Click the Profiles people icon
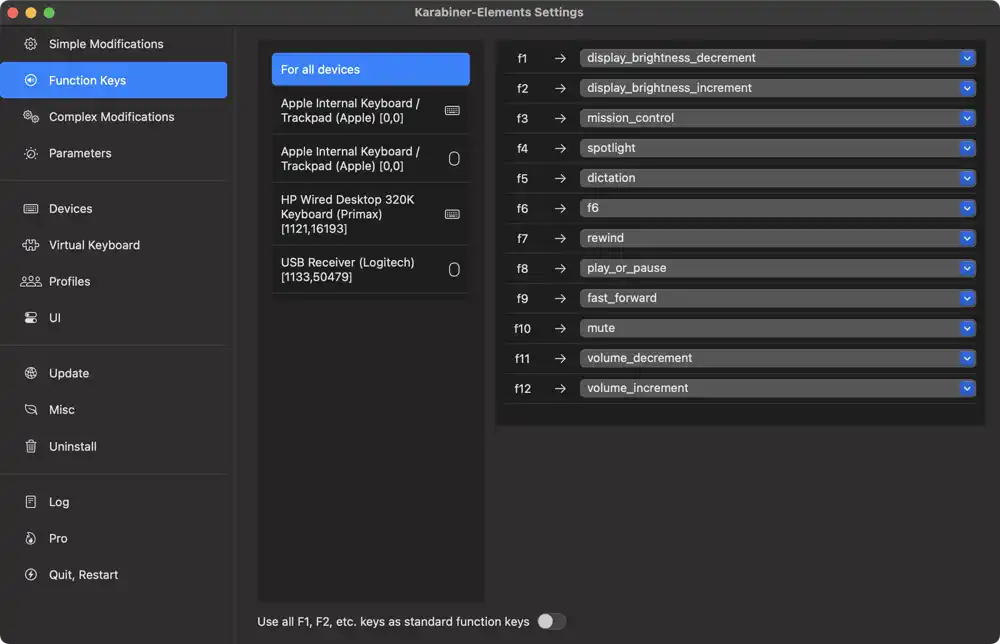The width and height of the screenshot is (1000, 644). (31, 282)
